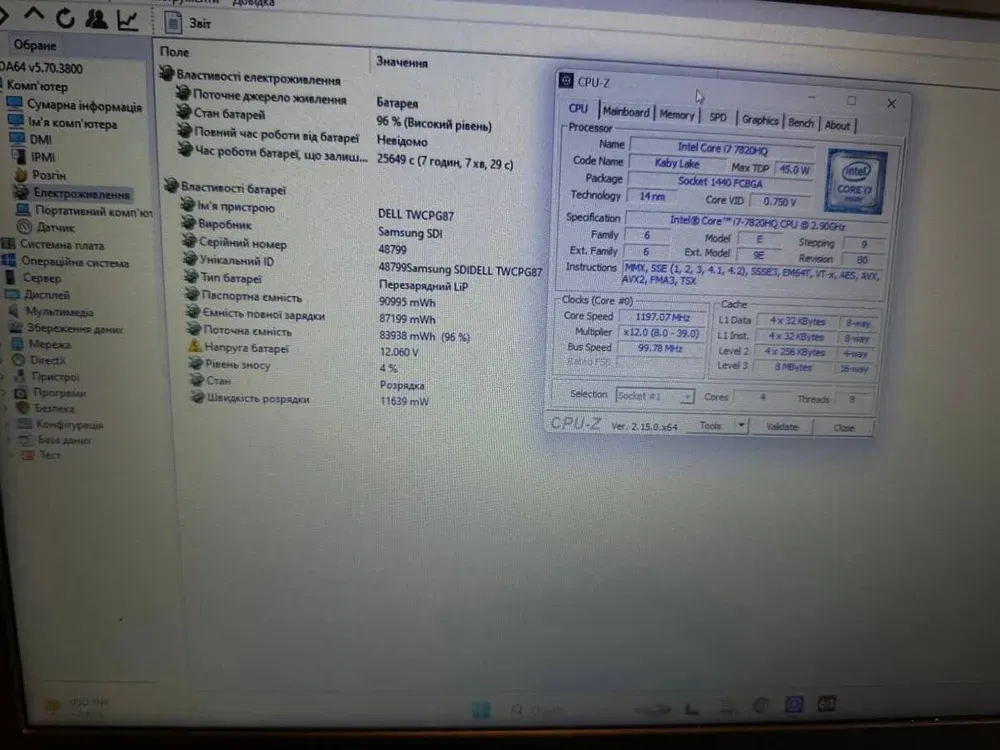1000x750 pixels.
Task: Click the graph icon in AIDA64 toolbar
Action: click(x=128, y=18)
